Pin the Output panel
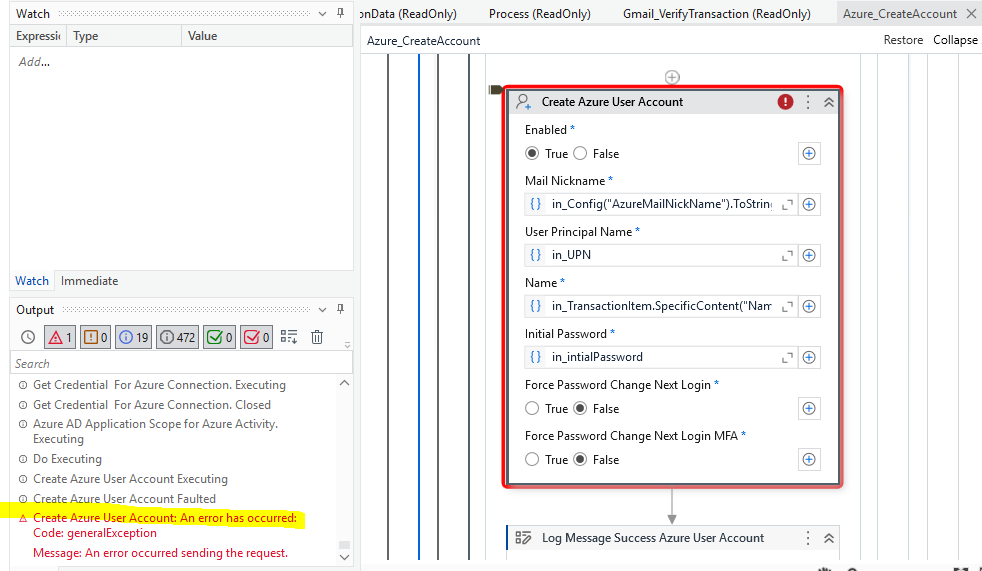This screenshot has width=982, height=571. [341, 309]
